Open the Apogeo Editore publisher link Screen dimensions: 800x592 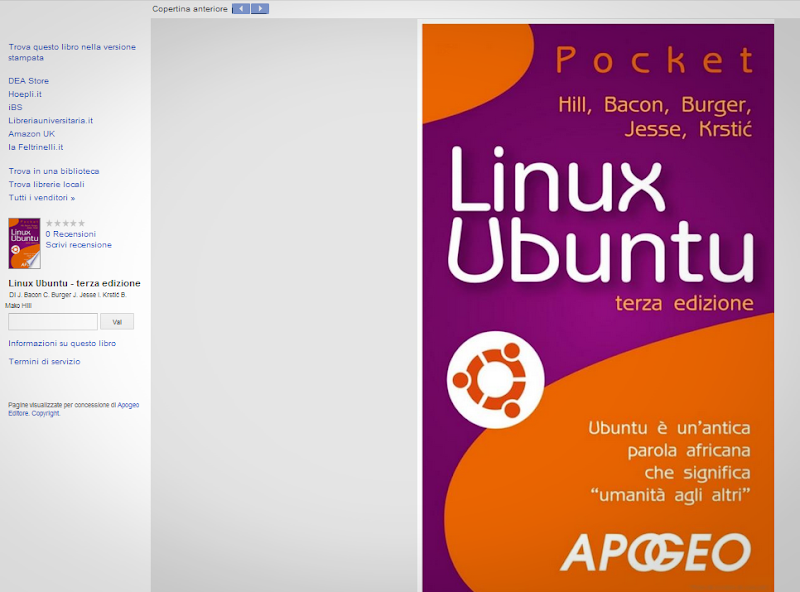pos(128,405)
